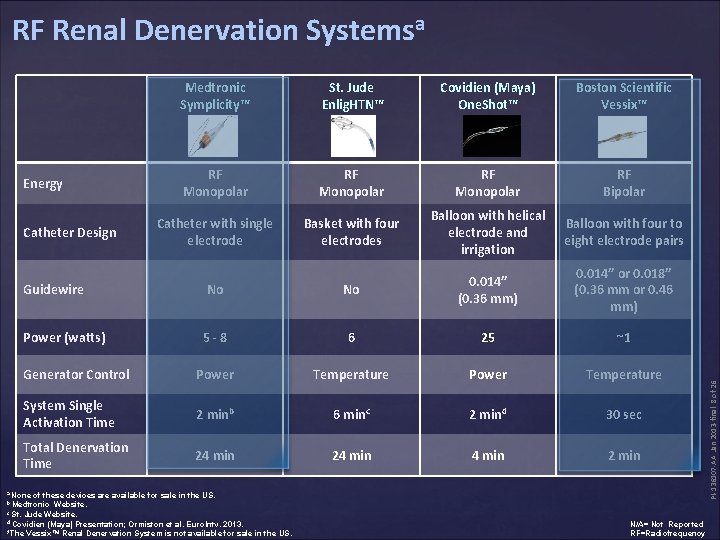
Task: Click the Guidewire 'No' cell under St. Jude
Action: (351, 289)
